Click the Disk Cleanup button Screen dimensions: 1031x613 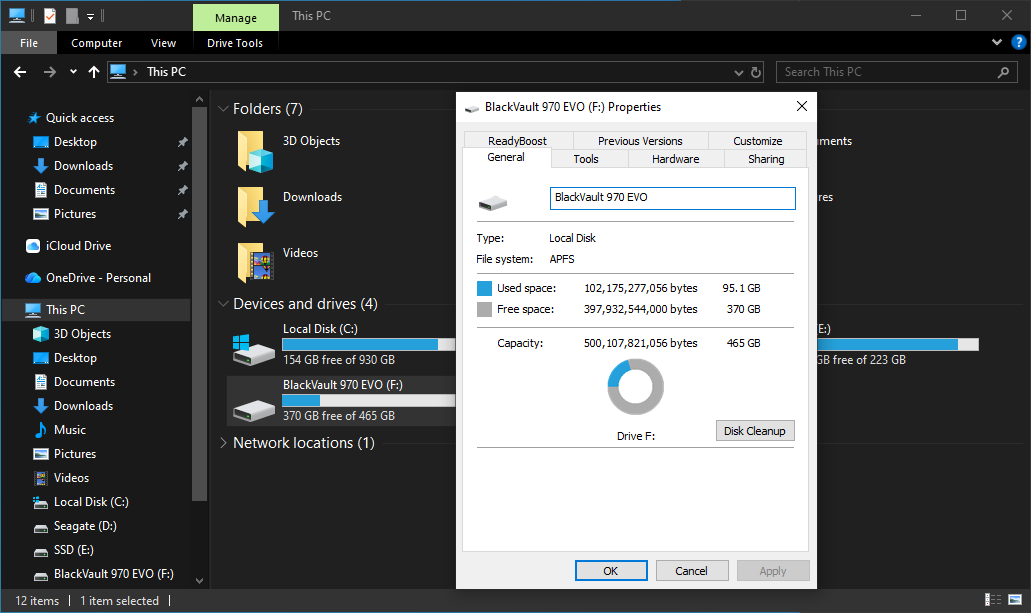coord(755,431)
